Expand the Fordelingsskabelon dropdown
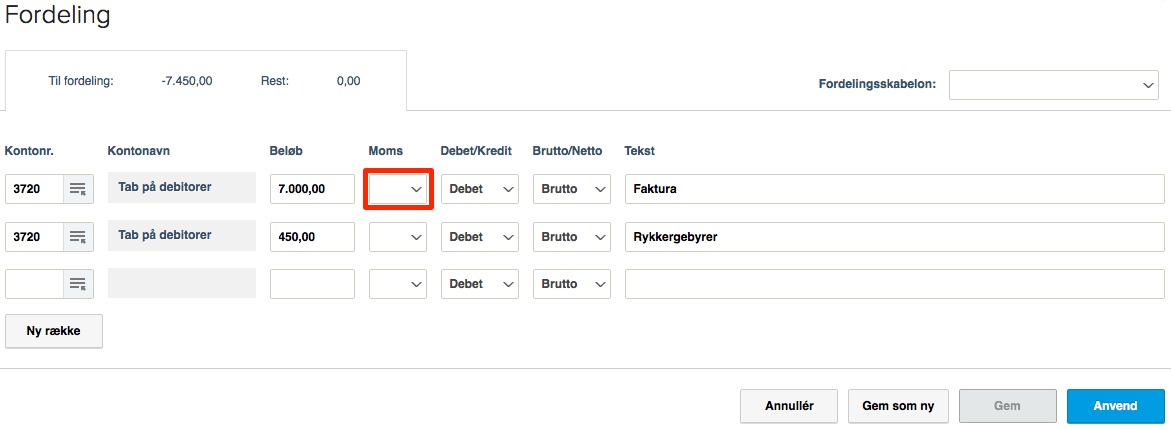The height and width of the screenshot is (430, 1171). click(x=1053, y=85)
